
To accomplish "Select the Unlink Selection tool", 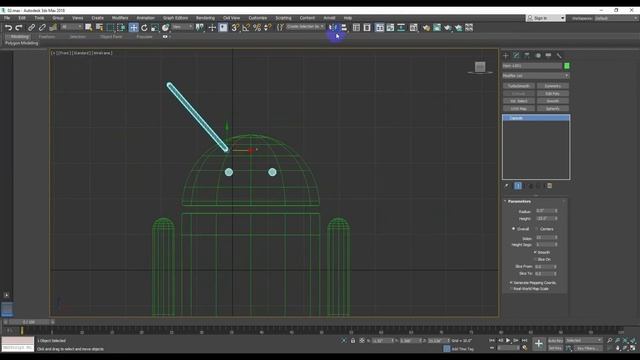I will pos(42,27).
